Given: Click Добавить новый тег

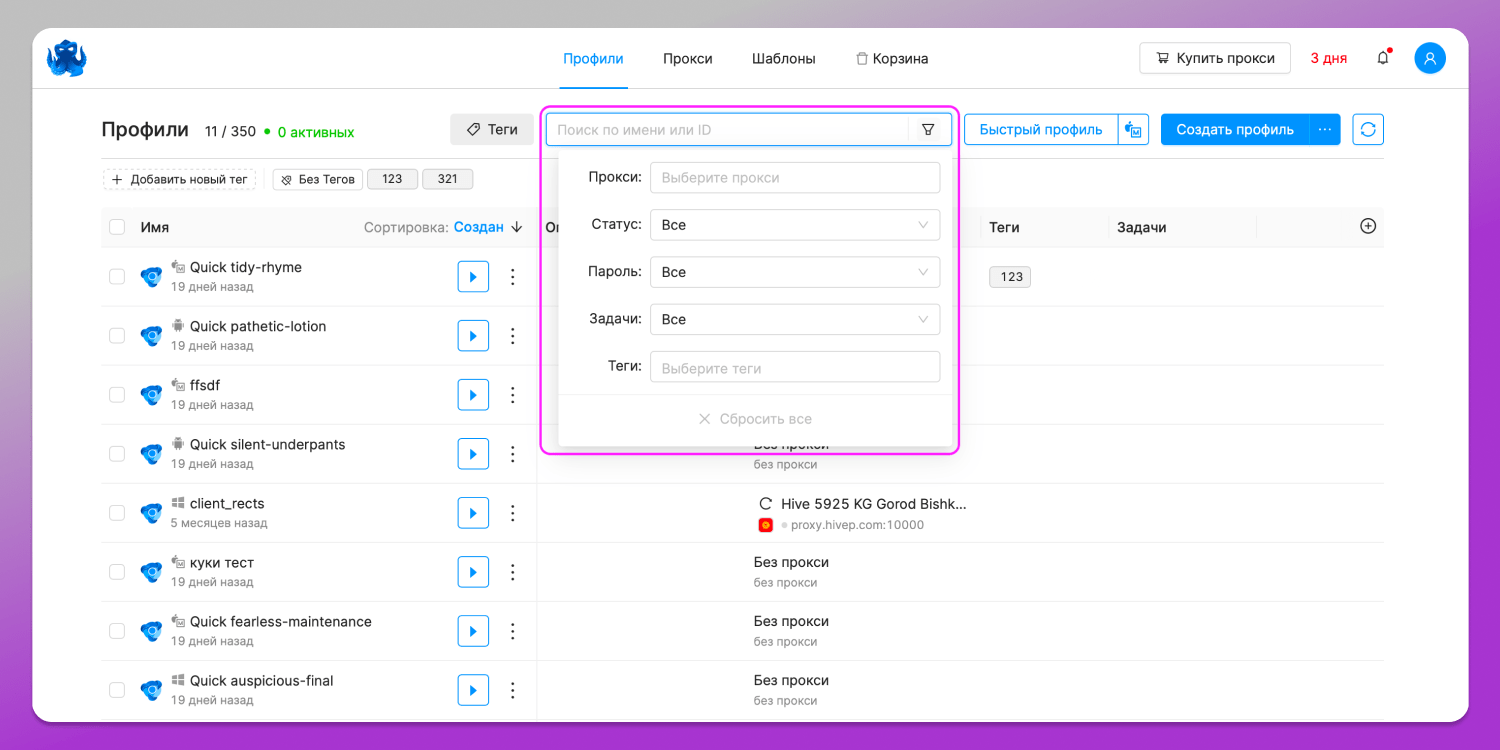Looking at the screenshot, I should pyautogui.click(x=179, y=179).
